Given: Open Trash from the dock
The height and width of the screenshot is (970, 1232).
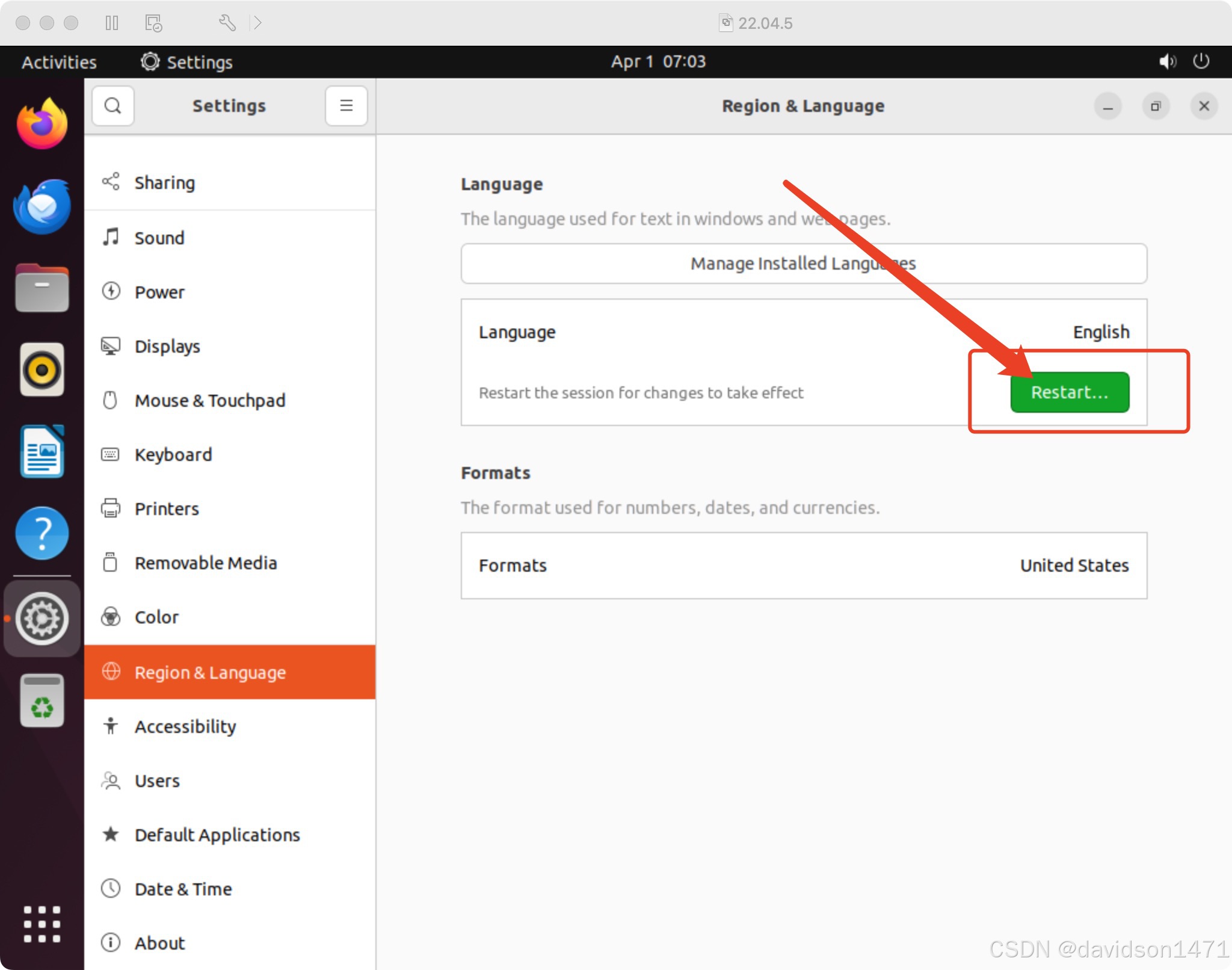Looking at the screenshot, I should 42,700.
